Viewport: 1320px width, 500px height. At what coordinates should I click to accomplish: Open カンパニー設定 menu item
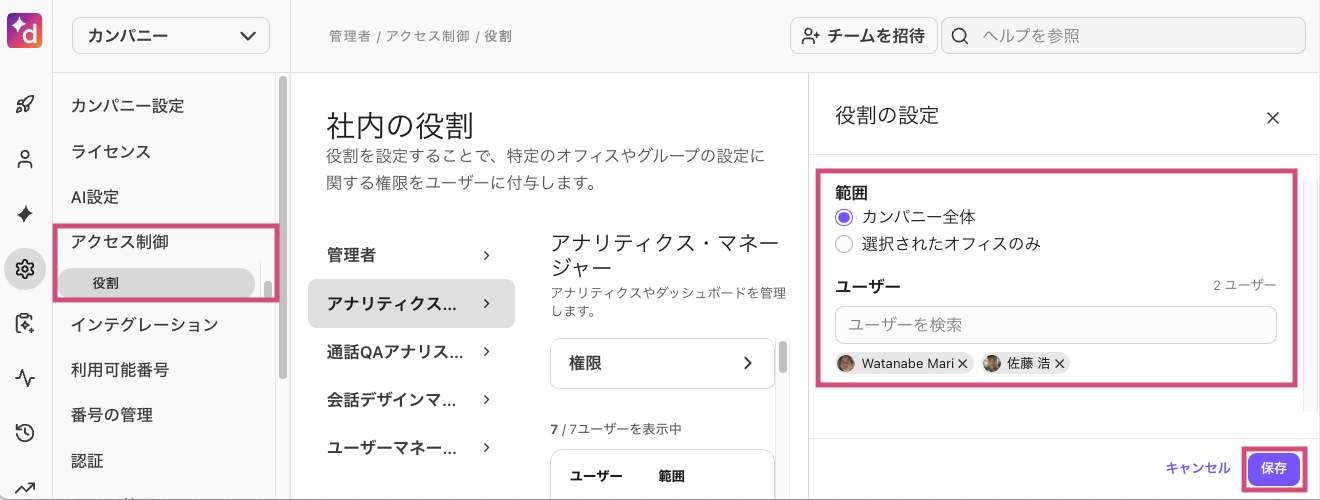coord(128,106)
